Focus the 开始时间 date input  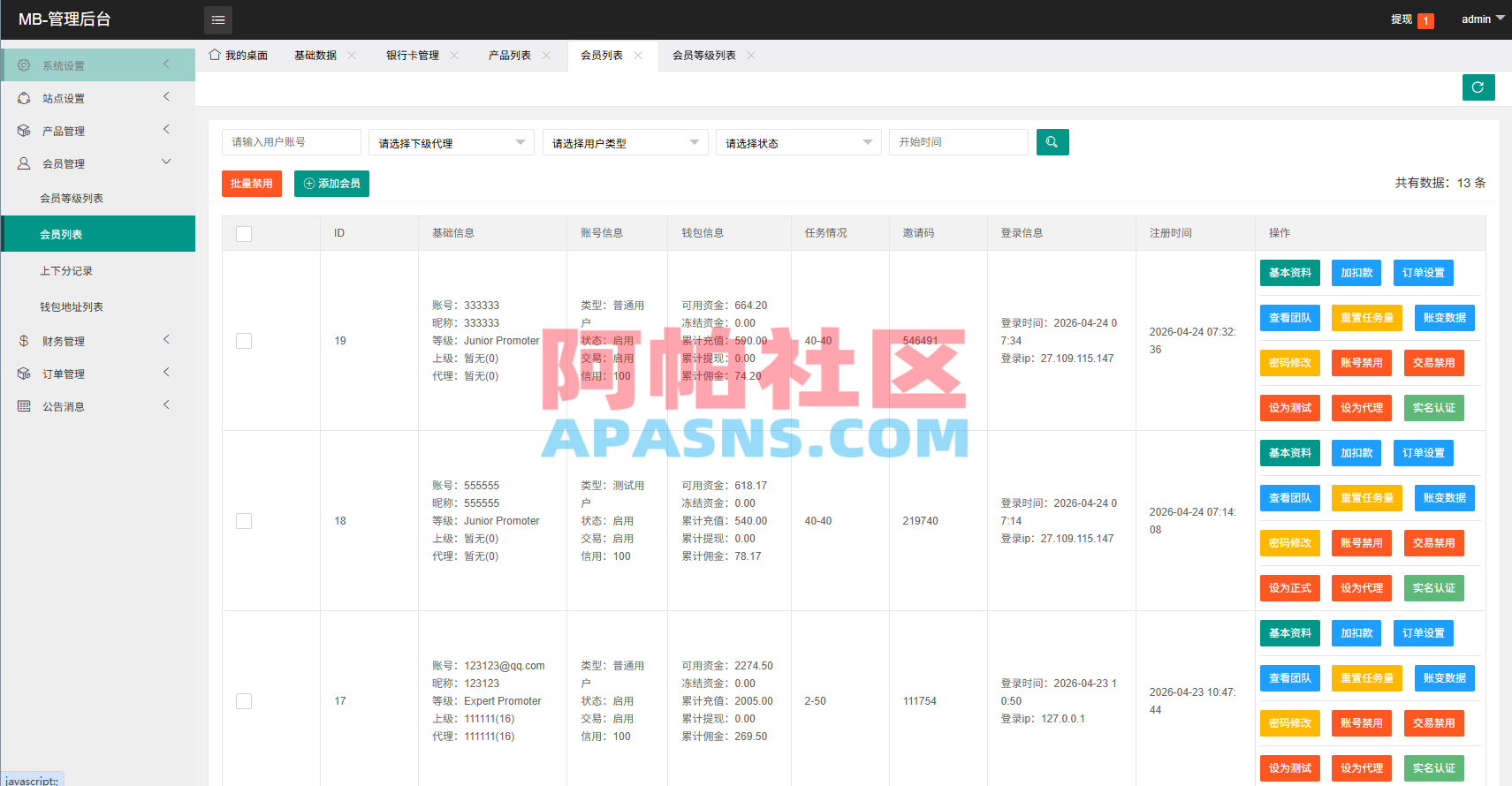tap(959, 142)
